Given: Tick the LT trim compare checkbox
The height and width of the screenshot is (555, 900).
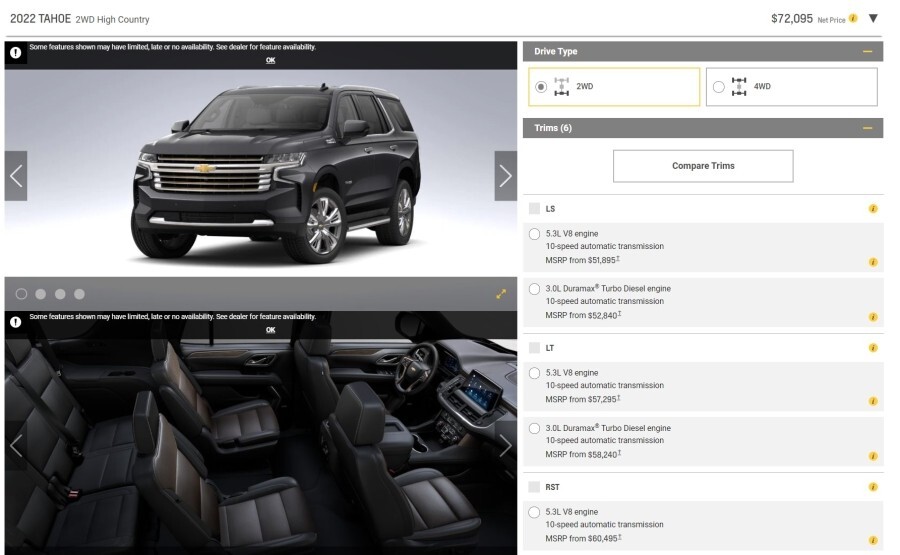Looking at the screenshot, I should tap(534, 348).
